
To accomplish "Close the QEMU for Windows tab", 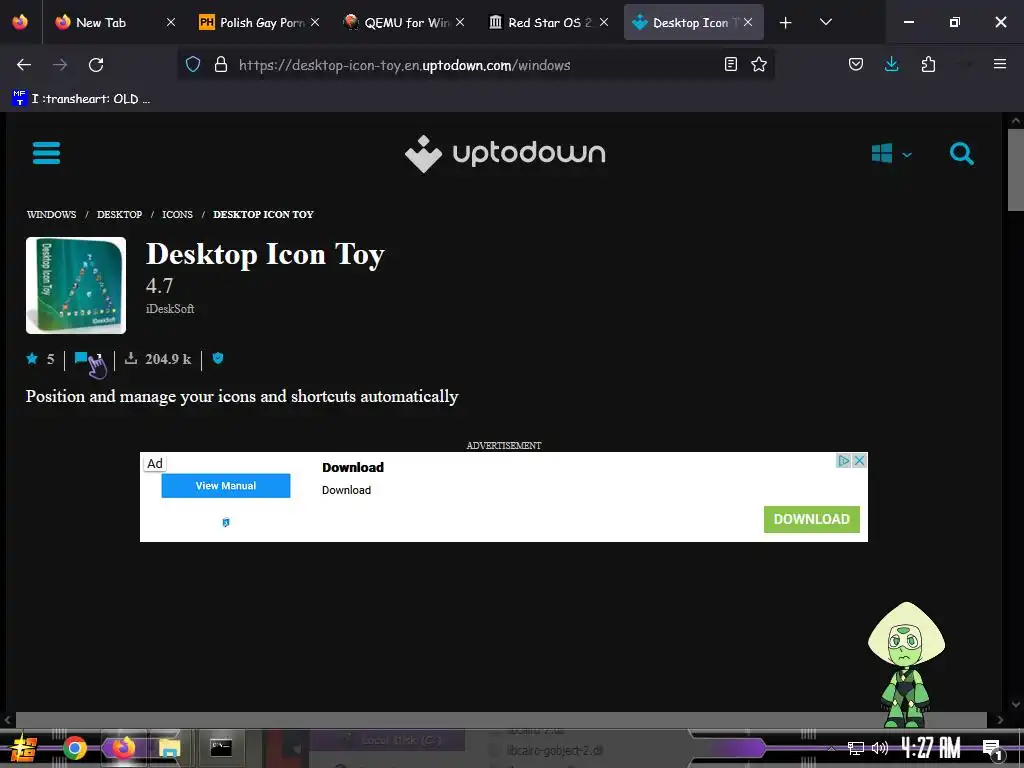I will pyautogui.click(x=460, y=22).
